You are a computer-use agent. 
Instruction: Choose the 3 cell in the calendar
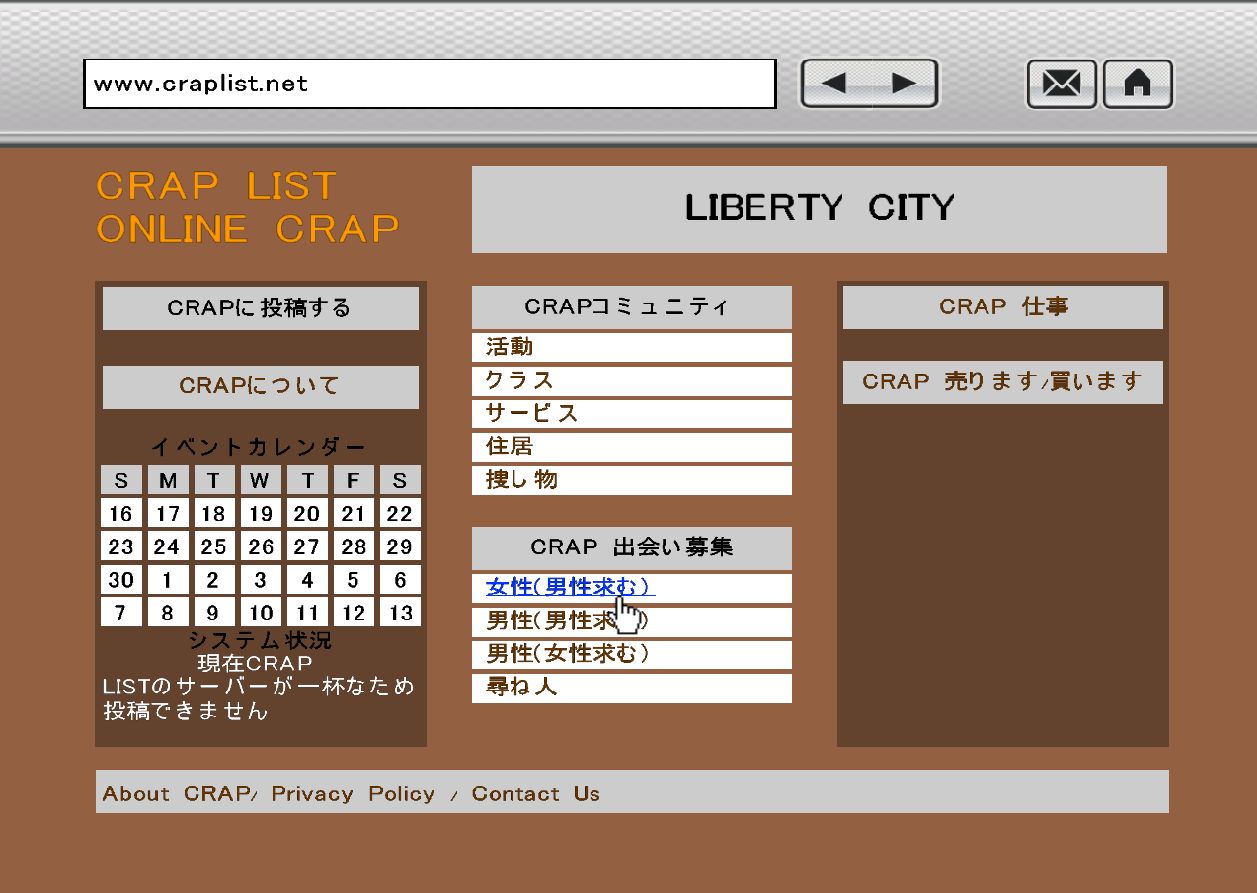[260, 580]
